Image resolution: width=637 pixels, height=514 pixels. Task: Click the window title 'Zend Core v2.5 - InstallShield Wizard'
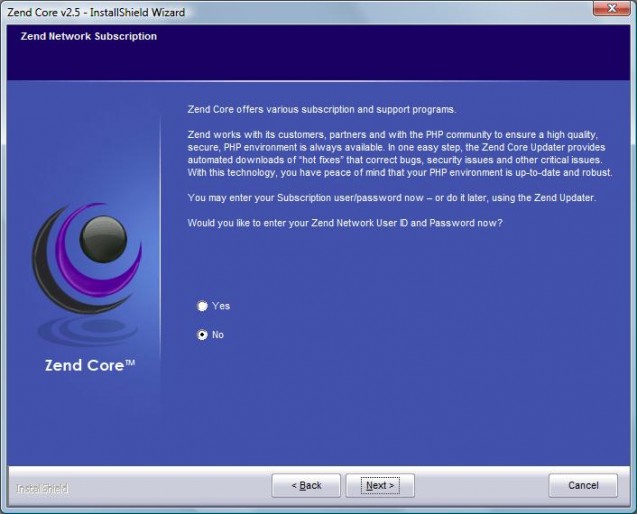tap(96, 12)
